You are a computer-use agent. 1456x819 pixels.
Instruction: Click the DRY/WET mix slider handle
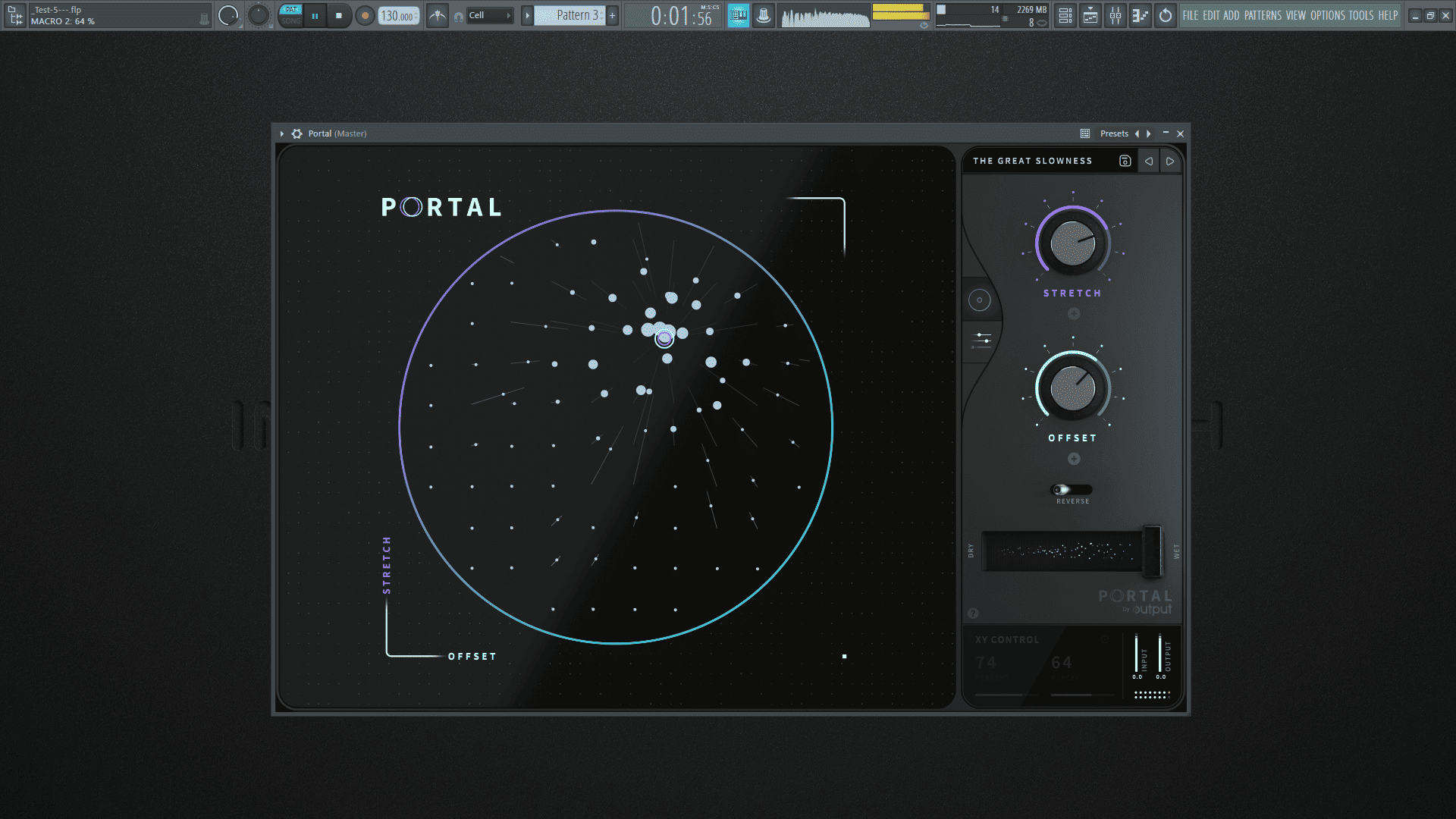[1152, 551]
